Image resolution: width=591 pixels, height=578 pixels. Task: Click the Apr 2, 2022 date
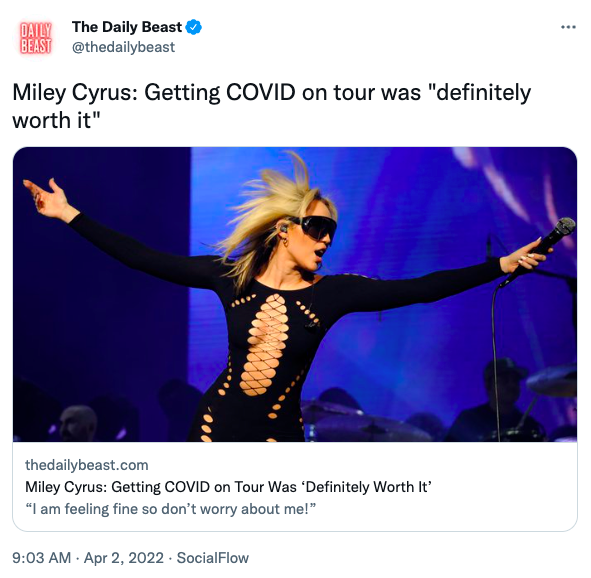click(124, 558)
